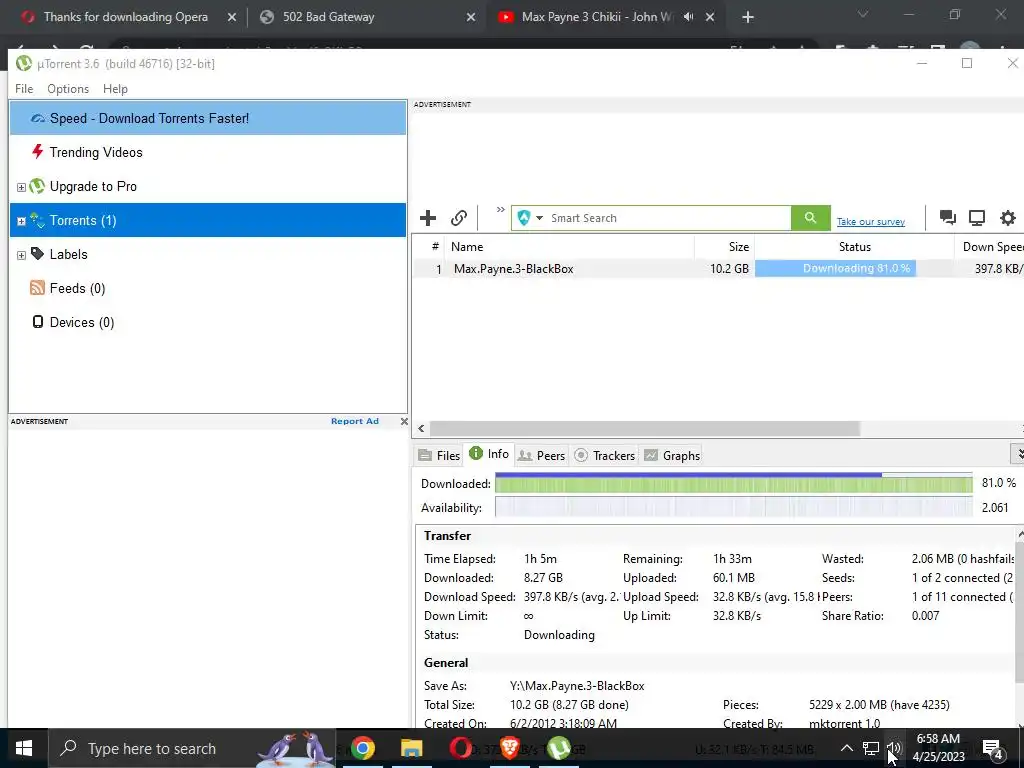The image size is (1024, 768).
Task: Close the sidebar advertisement
Action: pyautogui.click(x=404, y=421)
